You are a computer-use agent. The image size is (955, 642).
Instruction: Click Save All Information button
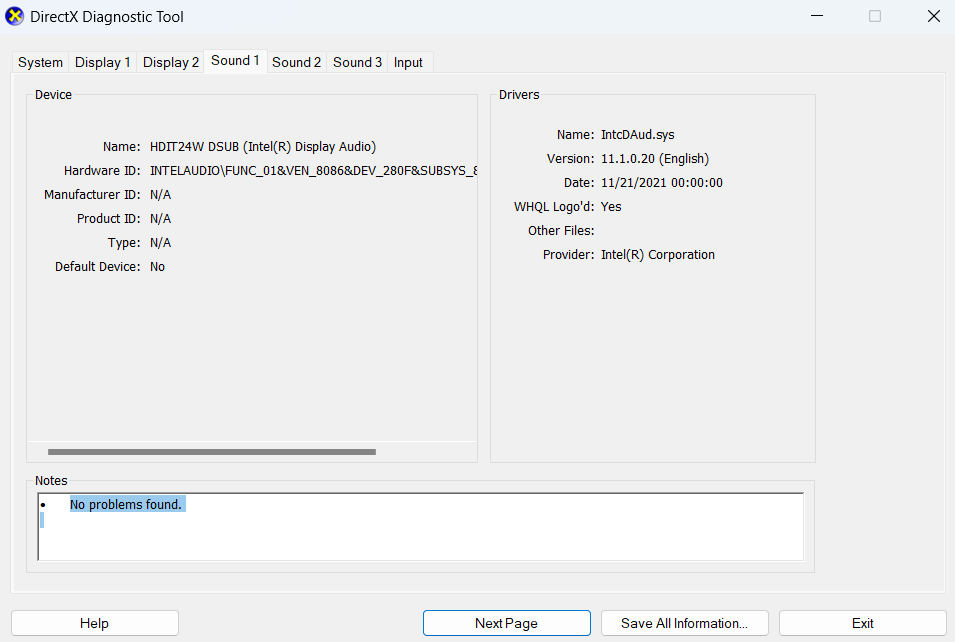pos(685,623)
